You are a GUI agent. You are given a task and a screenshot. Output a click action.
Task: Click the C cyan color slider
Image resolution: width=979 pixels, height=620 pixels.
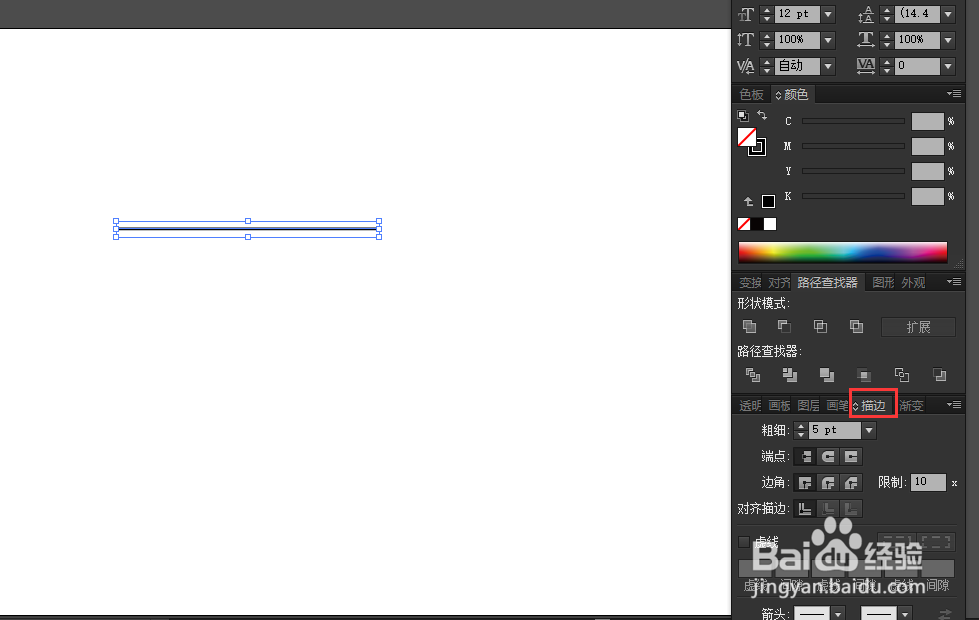854,121
